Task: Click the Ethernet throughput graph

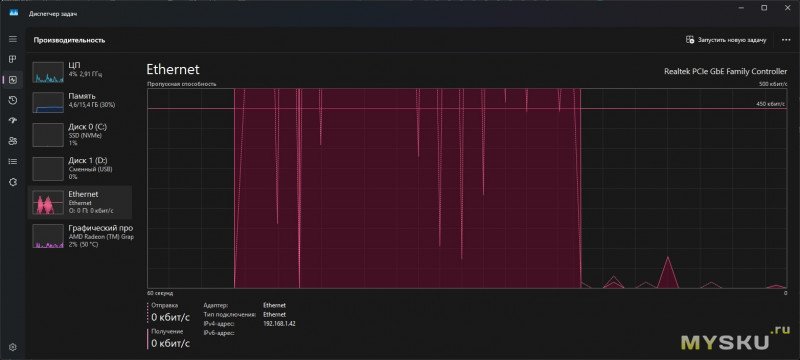Action: [467, 188]
